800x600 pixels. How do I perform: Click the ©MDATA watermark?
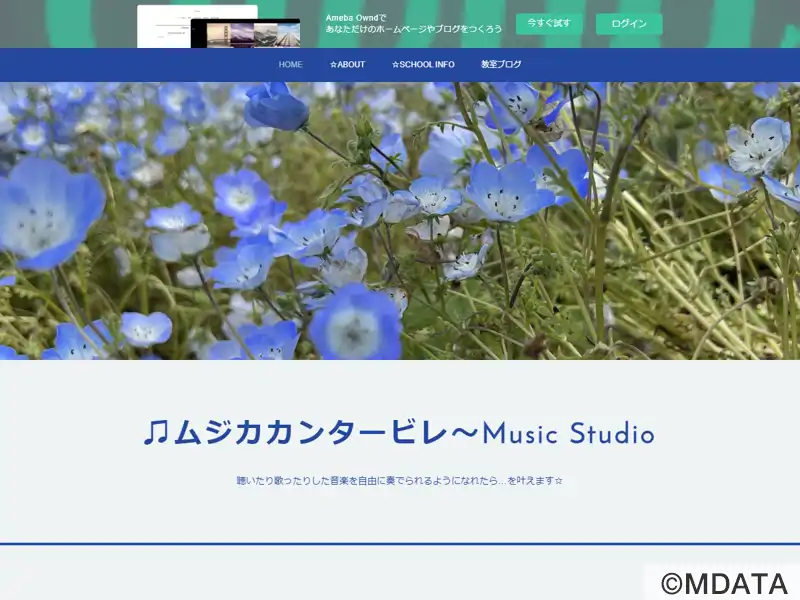coord(723,583)
